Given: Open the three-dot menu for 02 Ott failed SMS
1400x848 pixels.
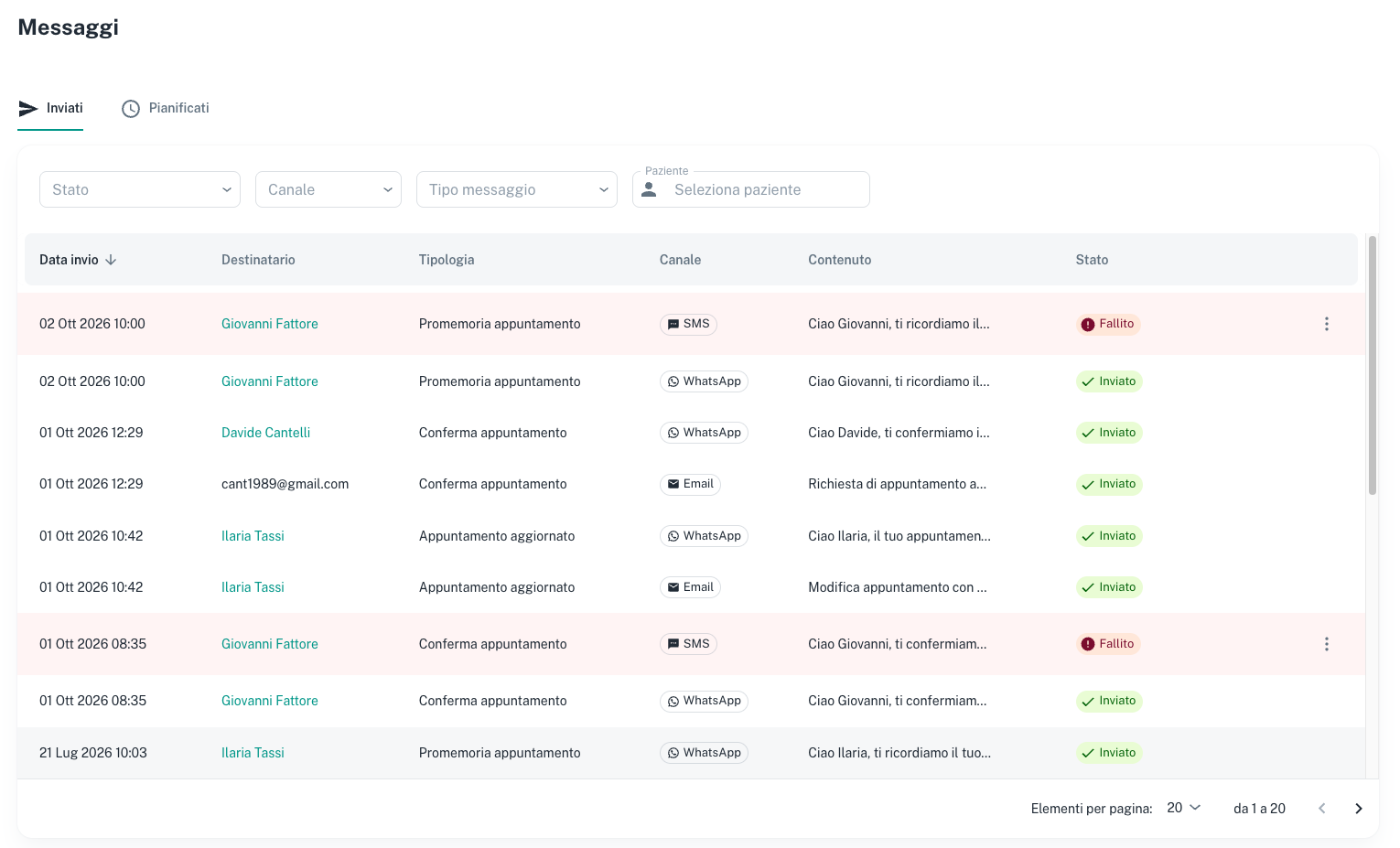Looking at the screenshot, I should click(1326, 324).
